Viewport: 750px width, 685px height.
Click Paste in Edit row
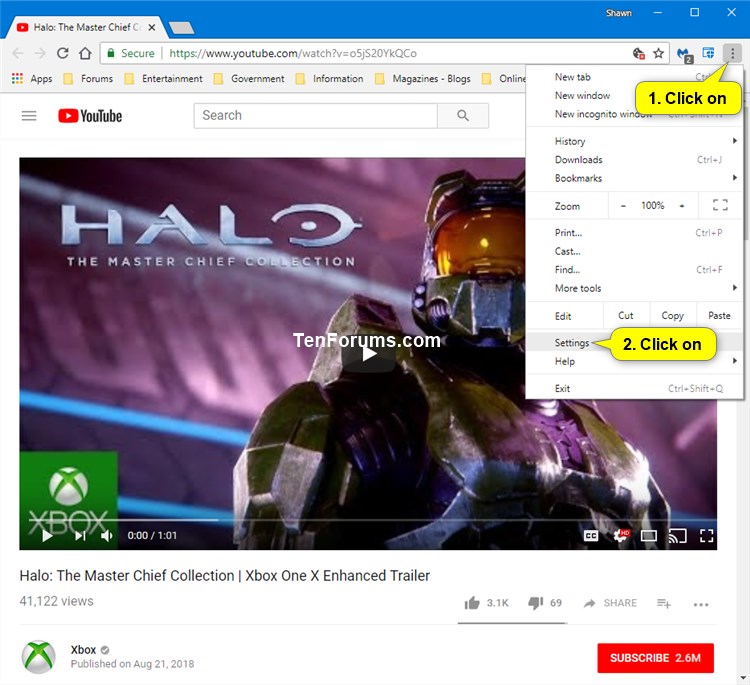click(719, 316)
